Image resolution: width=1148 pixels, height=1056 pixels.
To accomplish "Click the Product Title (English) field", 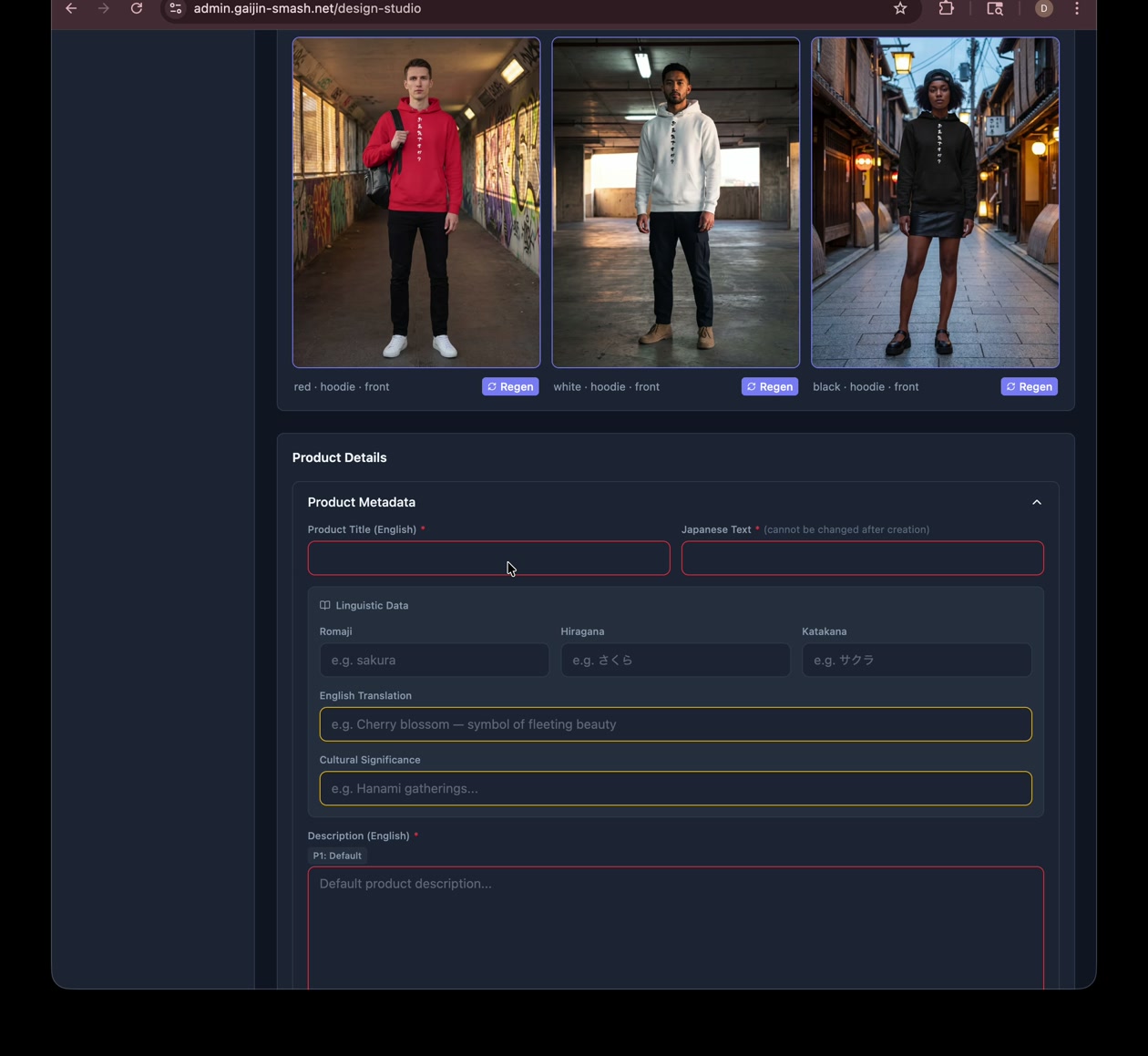I will pyautogui.click(x=488, y=558).
